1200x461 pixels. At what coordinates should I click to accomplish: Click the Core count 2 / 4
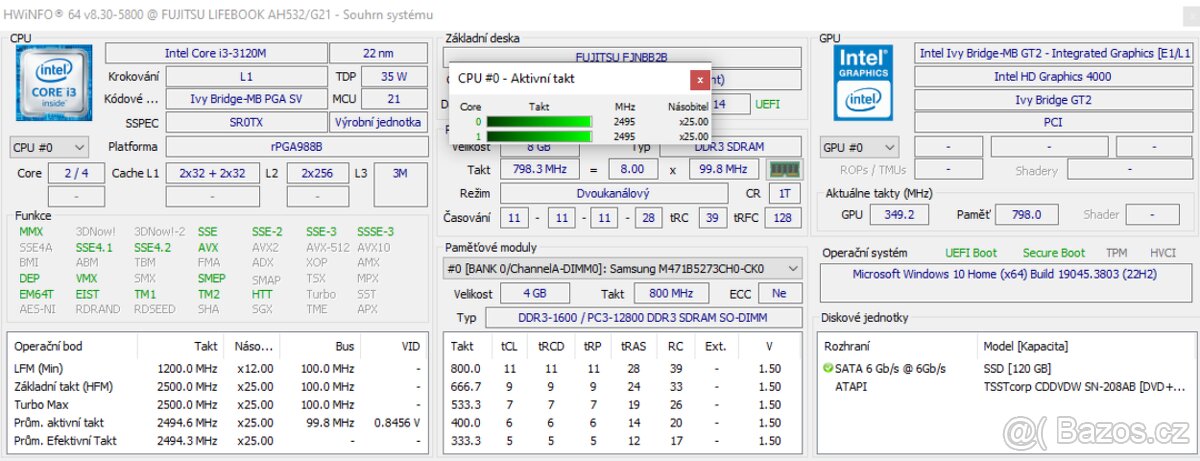point(76,173)
